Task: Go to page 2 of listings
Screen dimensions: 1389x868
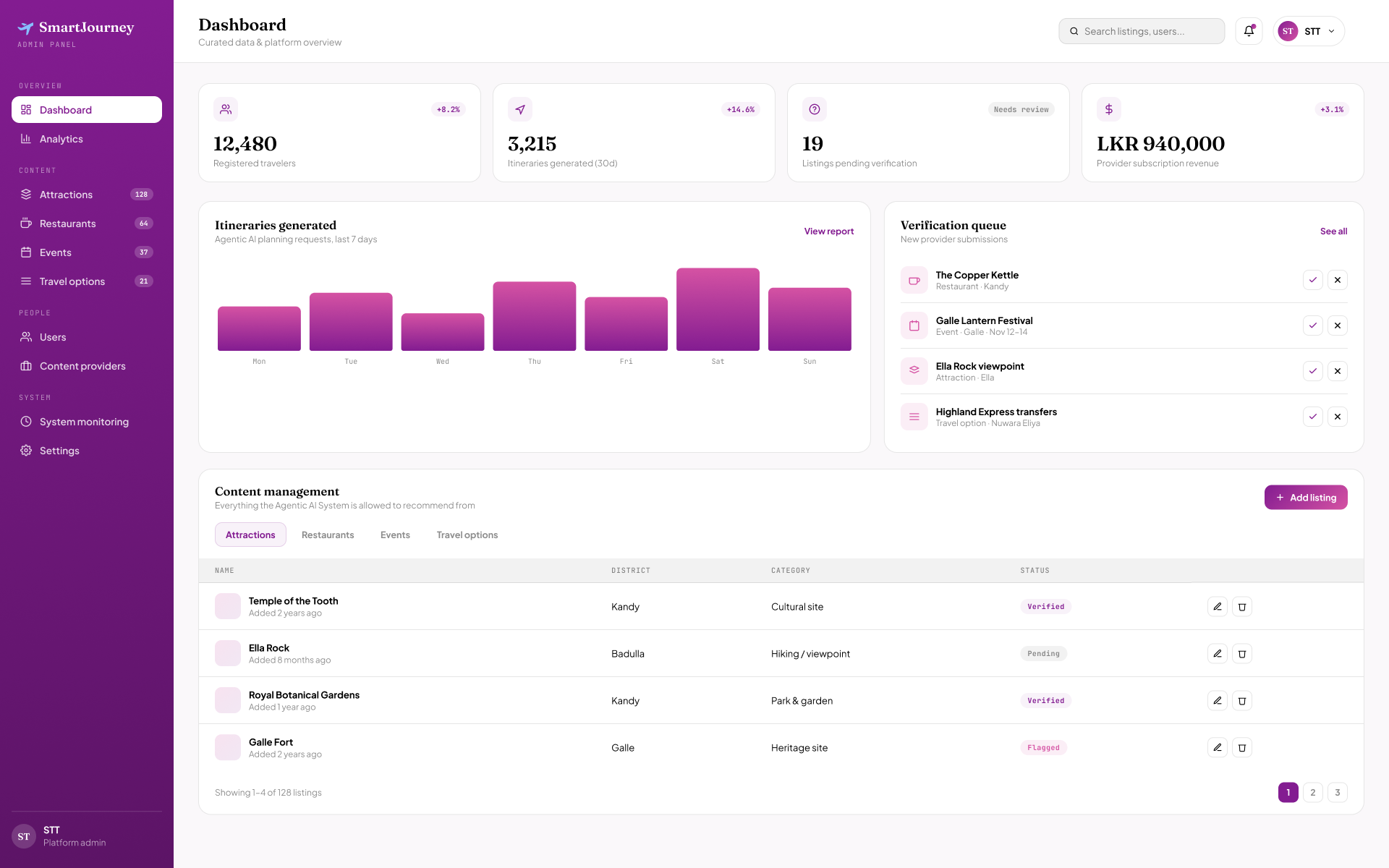Action: pos(1312,793)
